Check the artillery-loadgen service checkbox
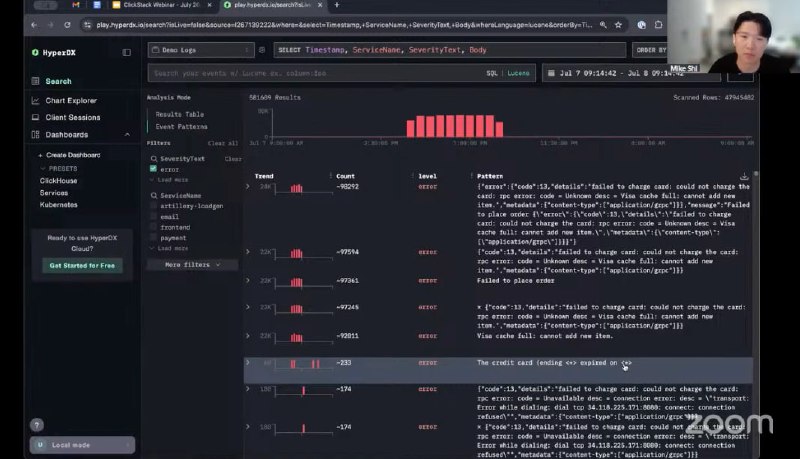The image size is (800, 459). [153, 206]
